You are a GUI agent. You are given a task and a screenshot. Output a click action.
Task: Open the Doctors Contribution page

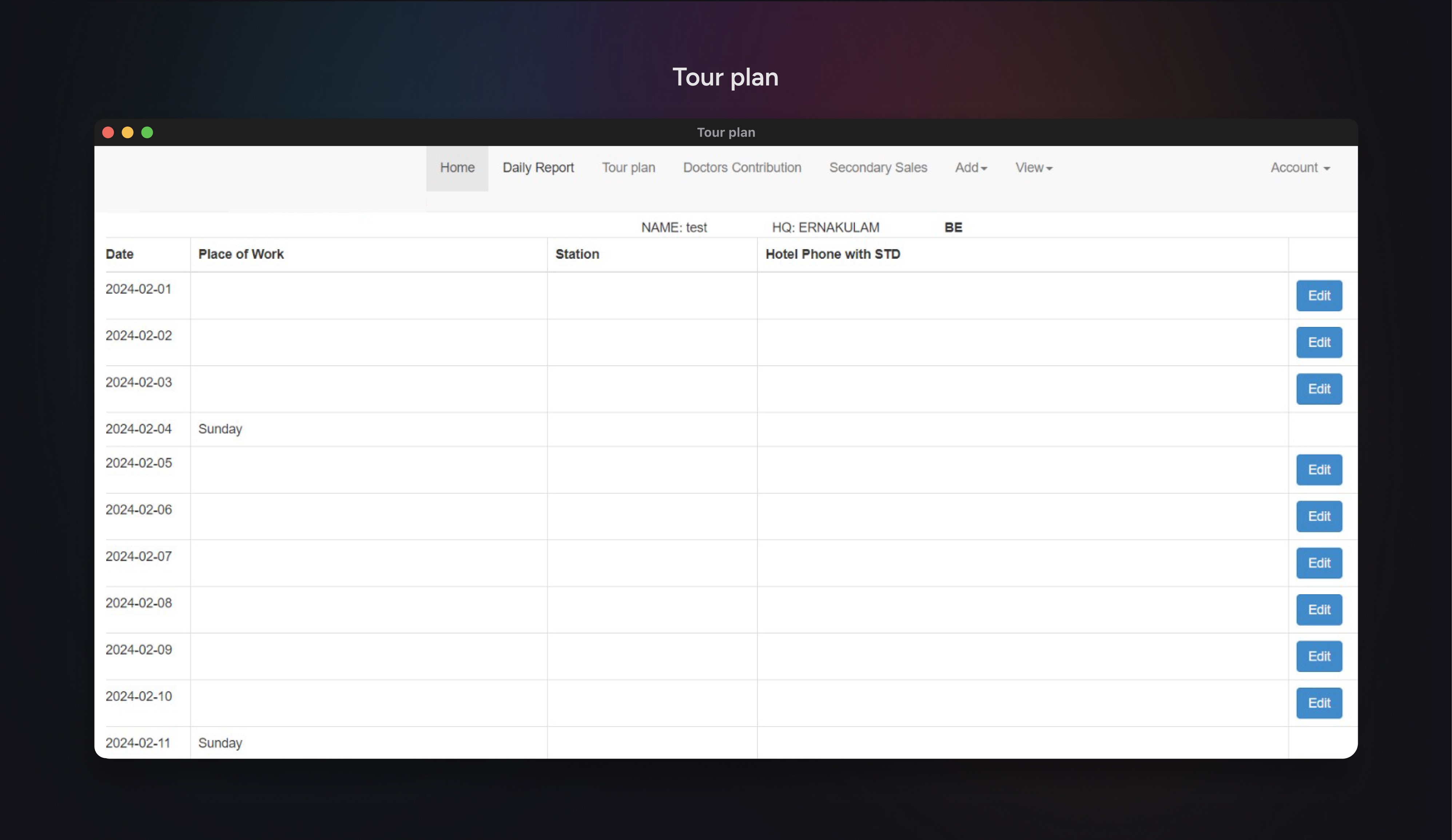741,168
